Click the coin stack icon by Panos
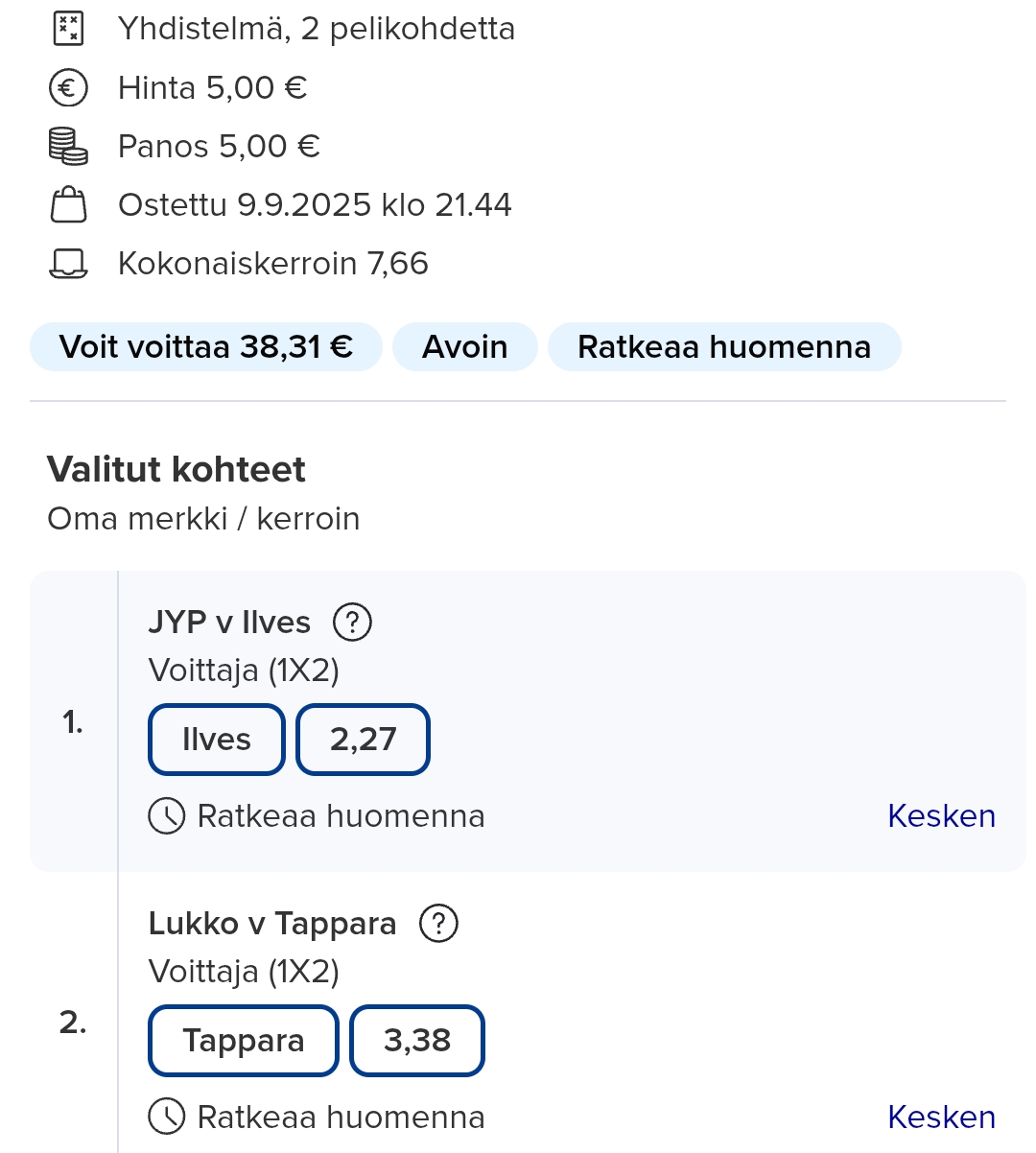1036x1153 pixels. [x=67, y=147]
